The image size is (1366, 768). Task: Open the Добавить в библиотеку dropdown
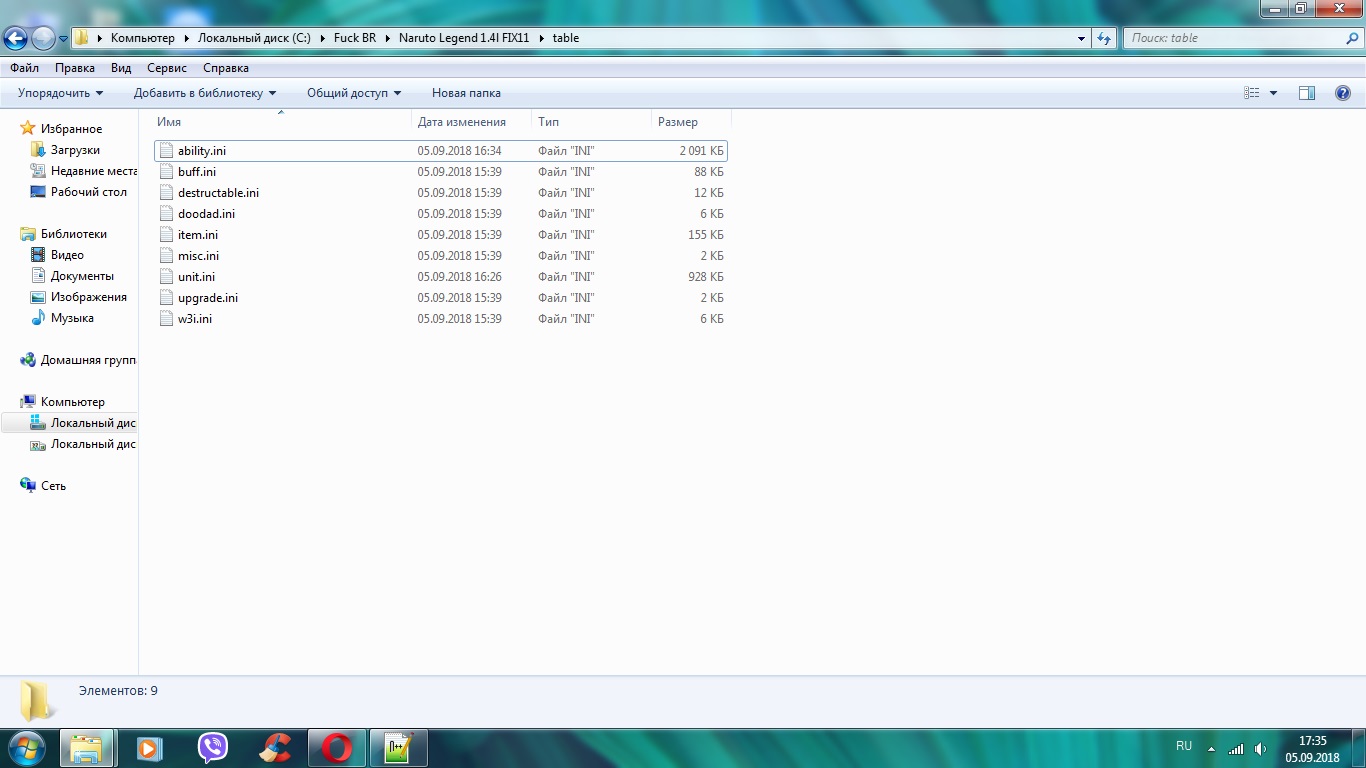tap(205, 93)
